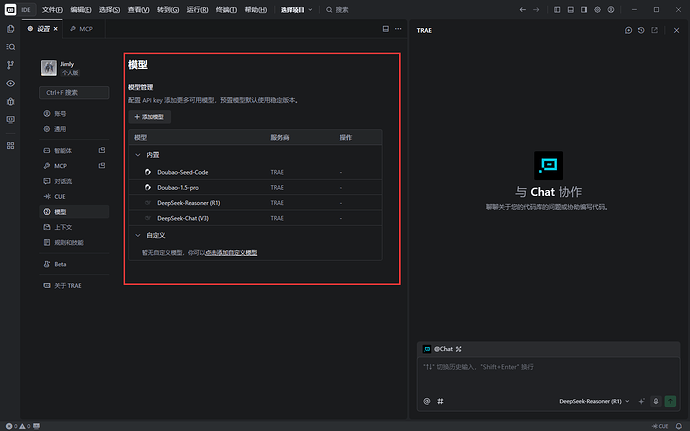Viewport: 690px width, 431px height.
Task: Activate the microphone voice input button
Action: point(656,401)
